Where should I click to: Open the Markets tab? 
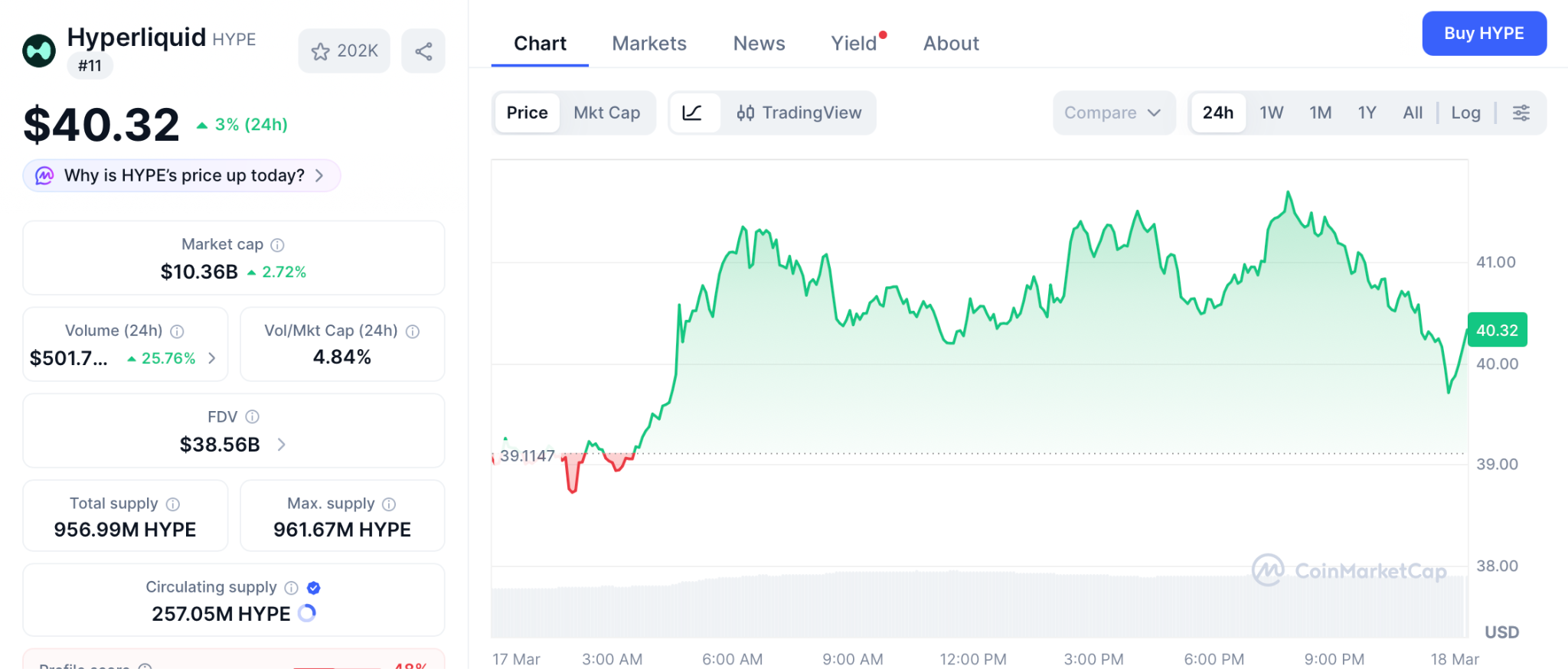(649, 44)
